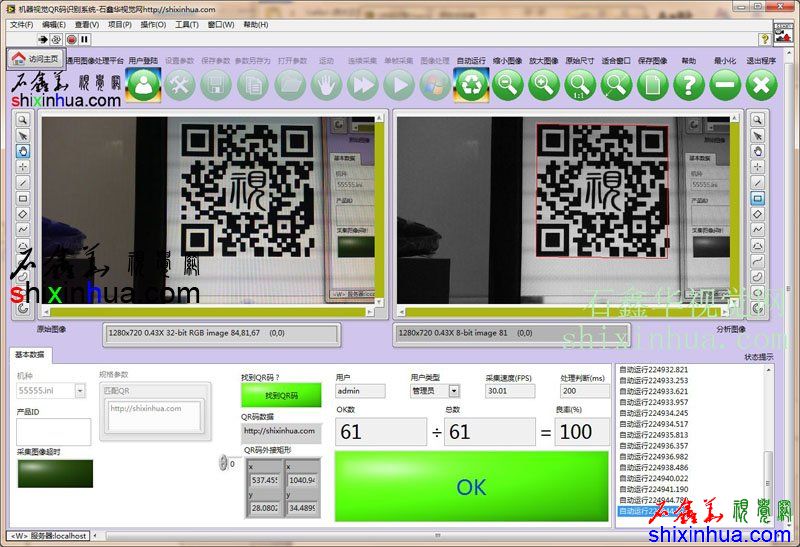Click the user login (用户登陆) icon

[144, 85]
